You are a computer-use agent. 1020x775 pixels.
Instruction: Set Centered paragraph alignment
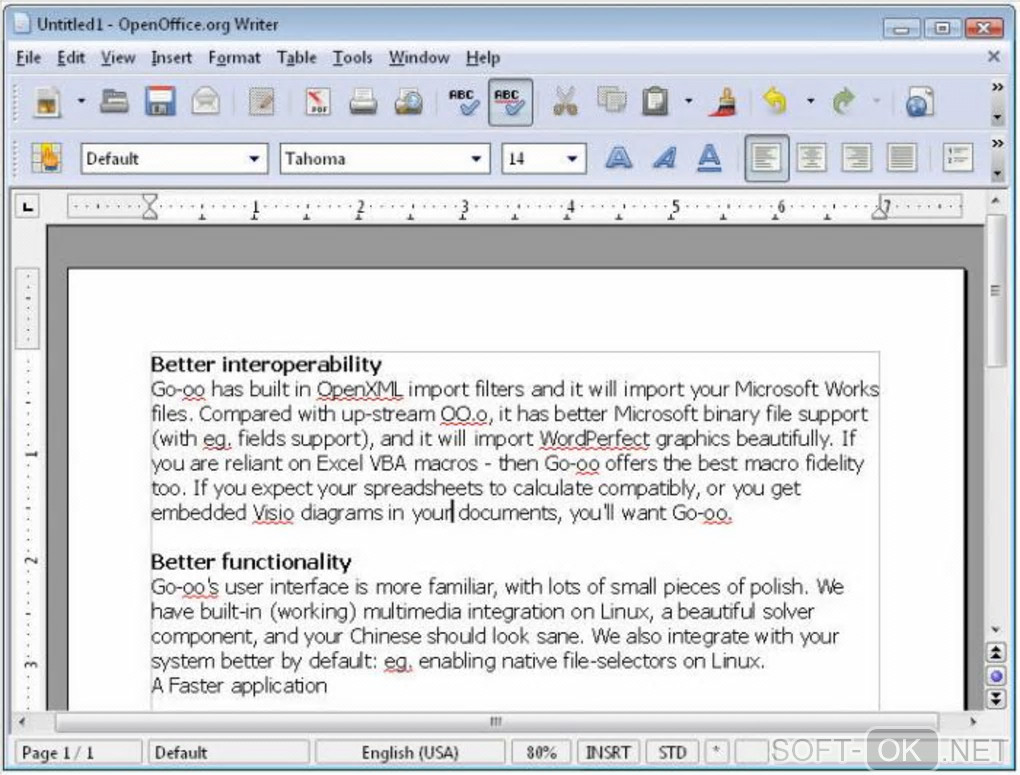click(x=812, y=158)
